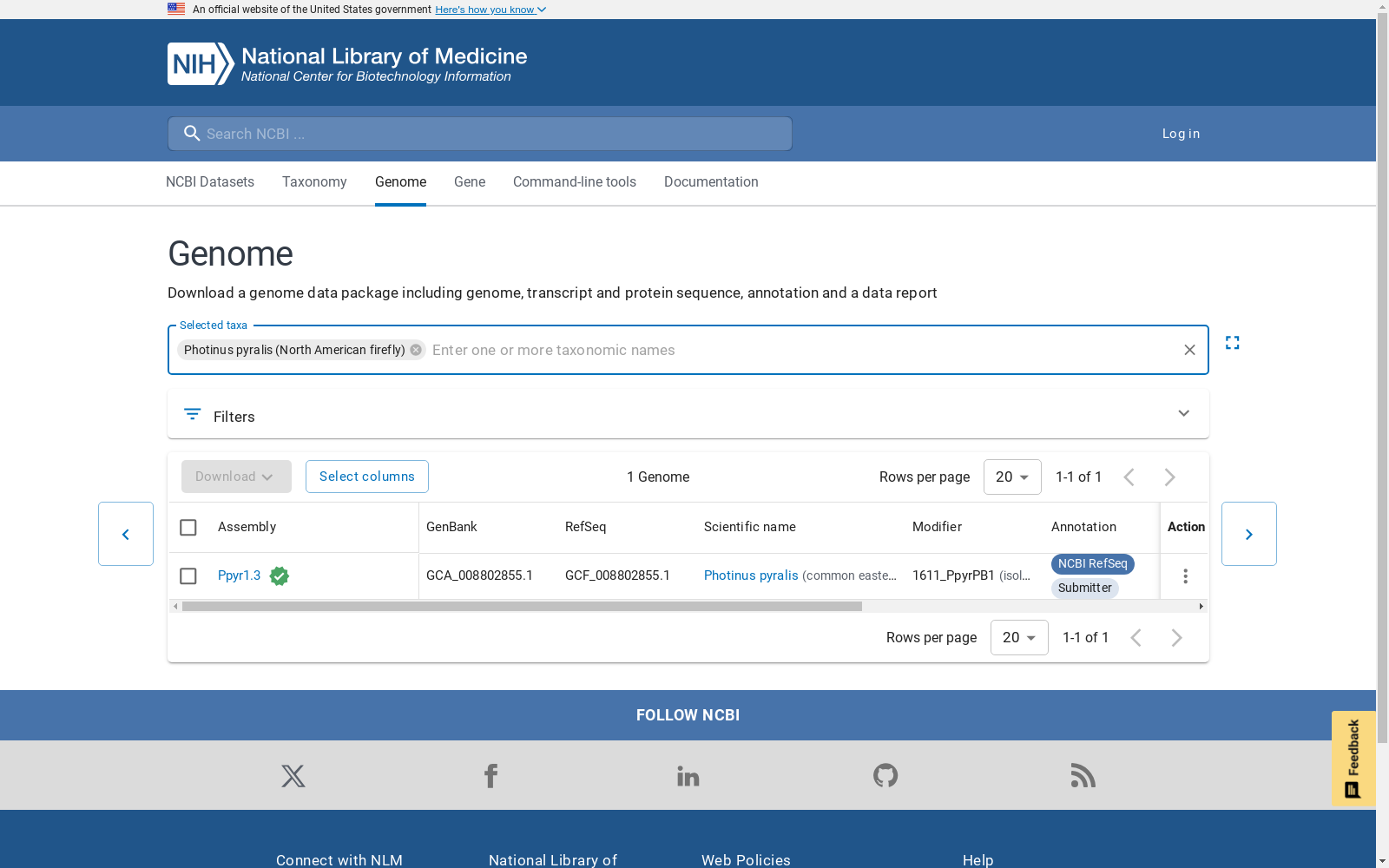The height and width of the screenshot is (868, 1389).
Task: Open the Taxonomy tab
Action: [314, 182]
